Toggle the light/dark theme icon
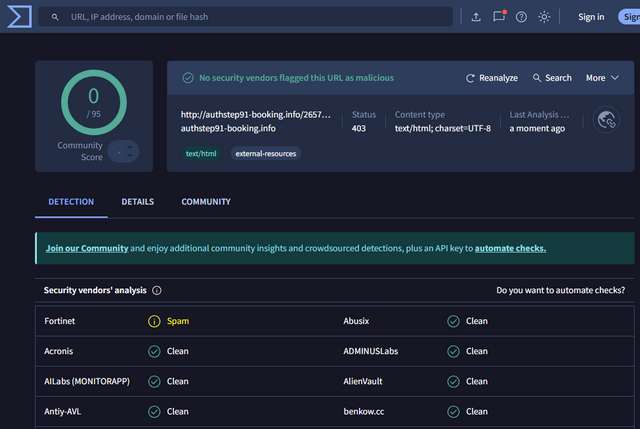This screenshot has height=429, width=640. coord(544,17)
